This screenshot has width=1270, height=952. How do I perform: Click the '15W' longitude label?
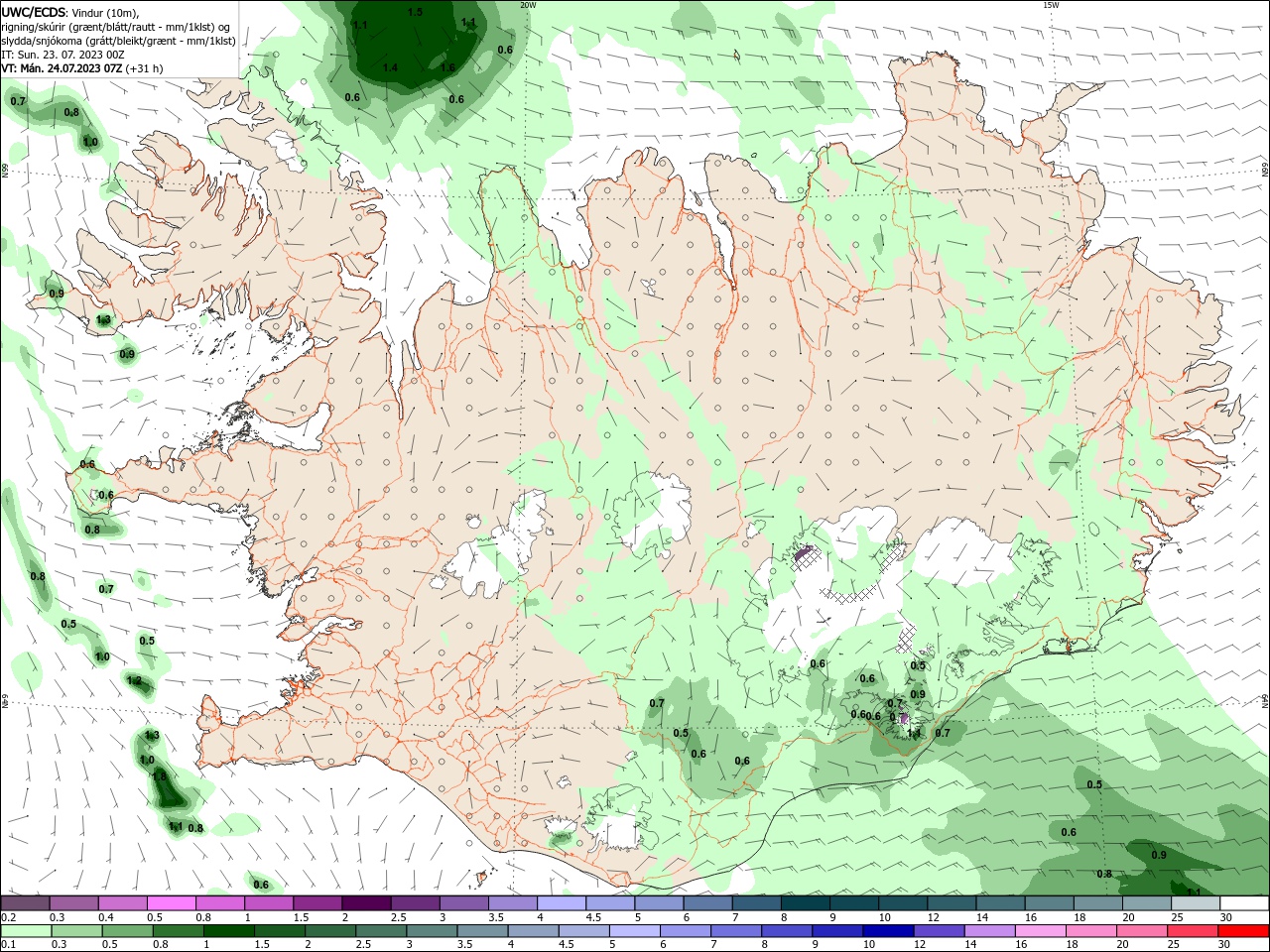tap(1051, 5)
